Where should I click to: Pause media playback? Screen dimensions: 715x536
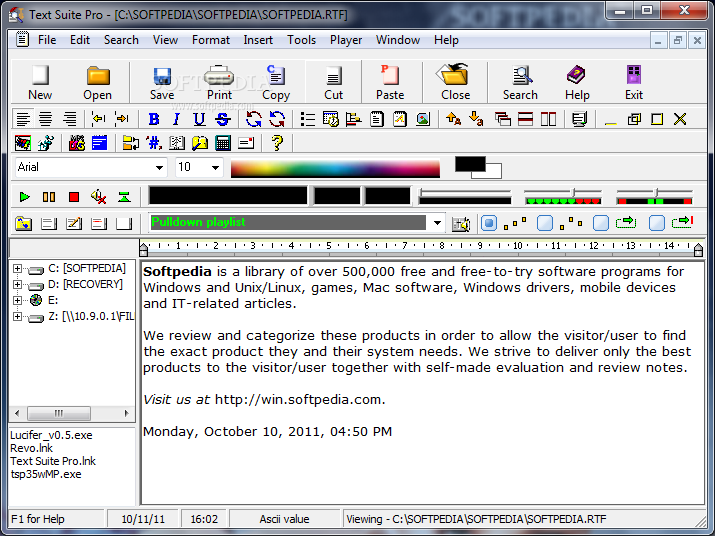click(49, 197)
